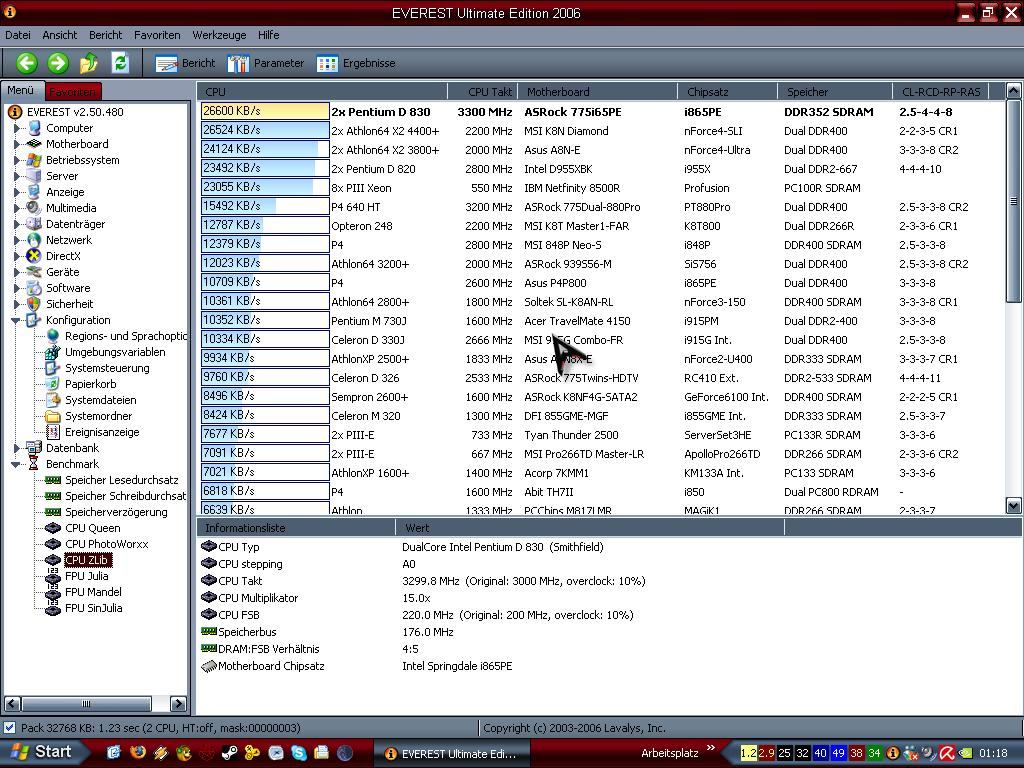Select the 15492 KB/s P4 640 HT row
Screen dimensions: 1024x768
click(601, 207)
